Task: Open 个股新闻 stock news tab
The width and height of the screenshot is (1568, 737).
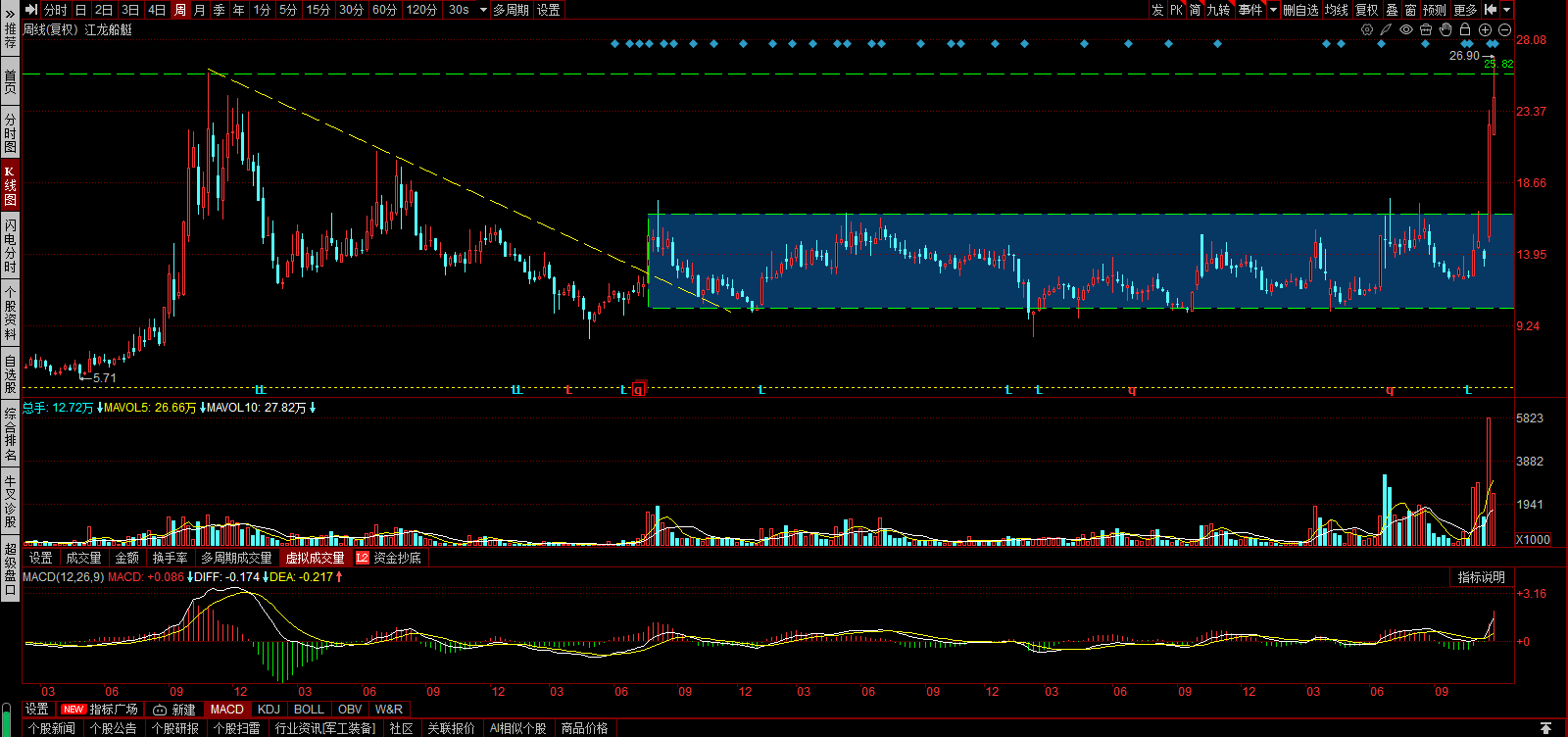Action: (x=51, y=728)
